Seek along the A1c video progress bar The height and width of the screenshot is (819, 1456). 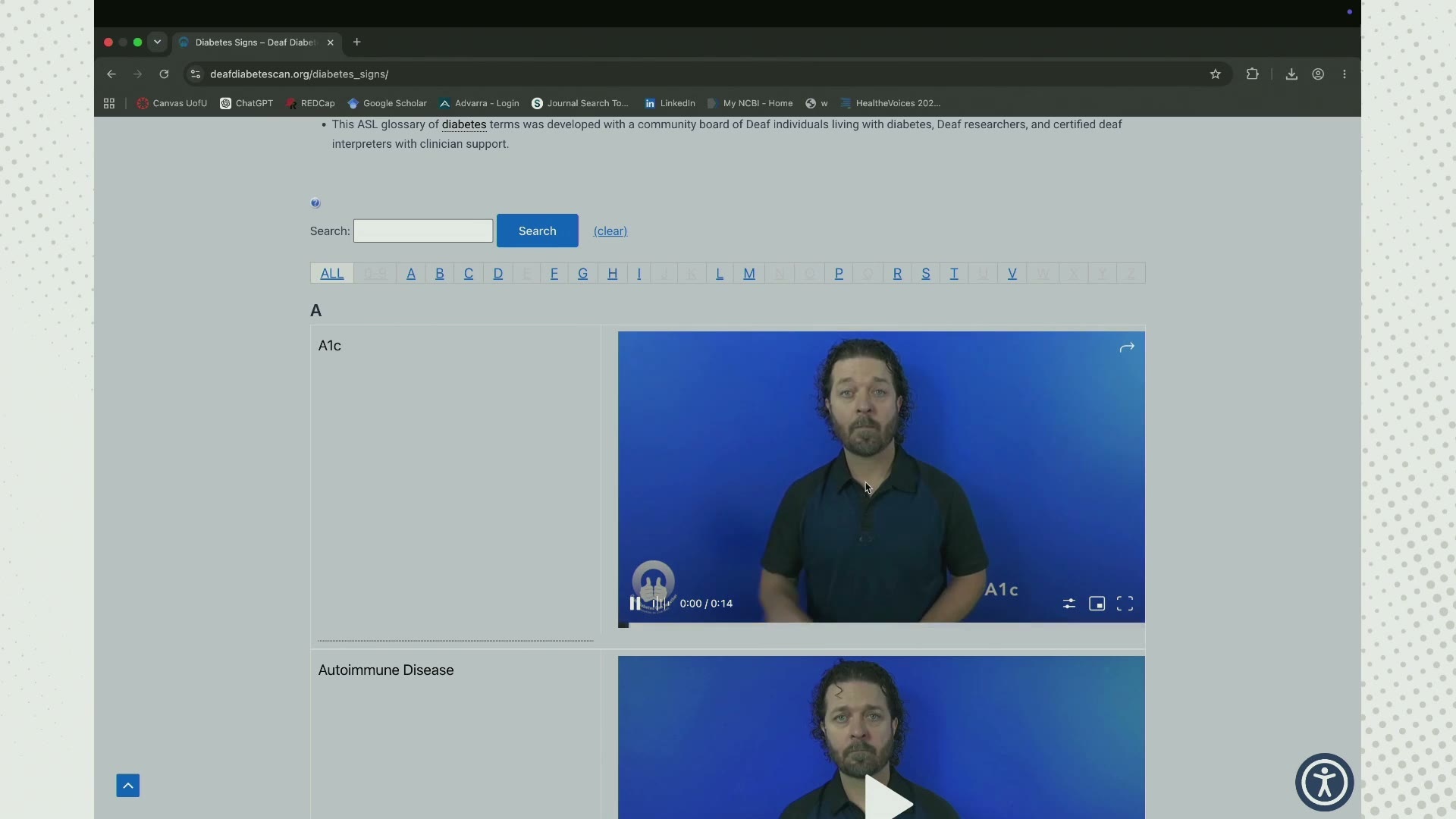(x=881, y=625)
